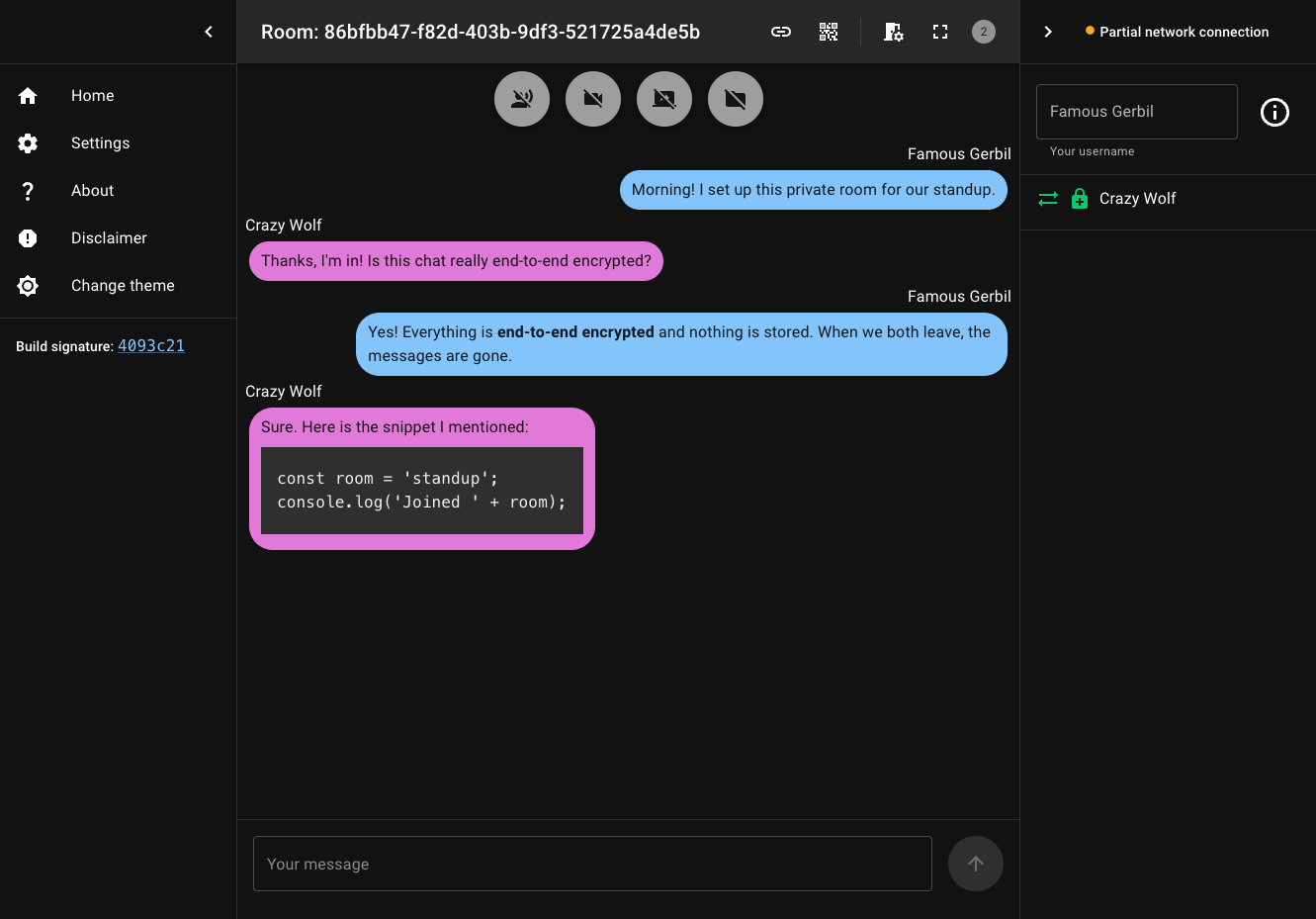
Task: Copy the room link via chain icon
Action: point(781,32)
